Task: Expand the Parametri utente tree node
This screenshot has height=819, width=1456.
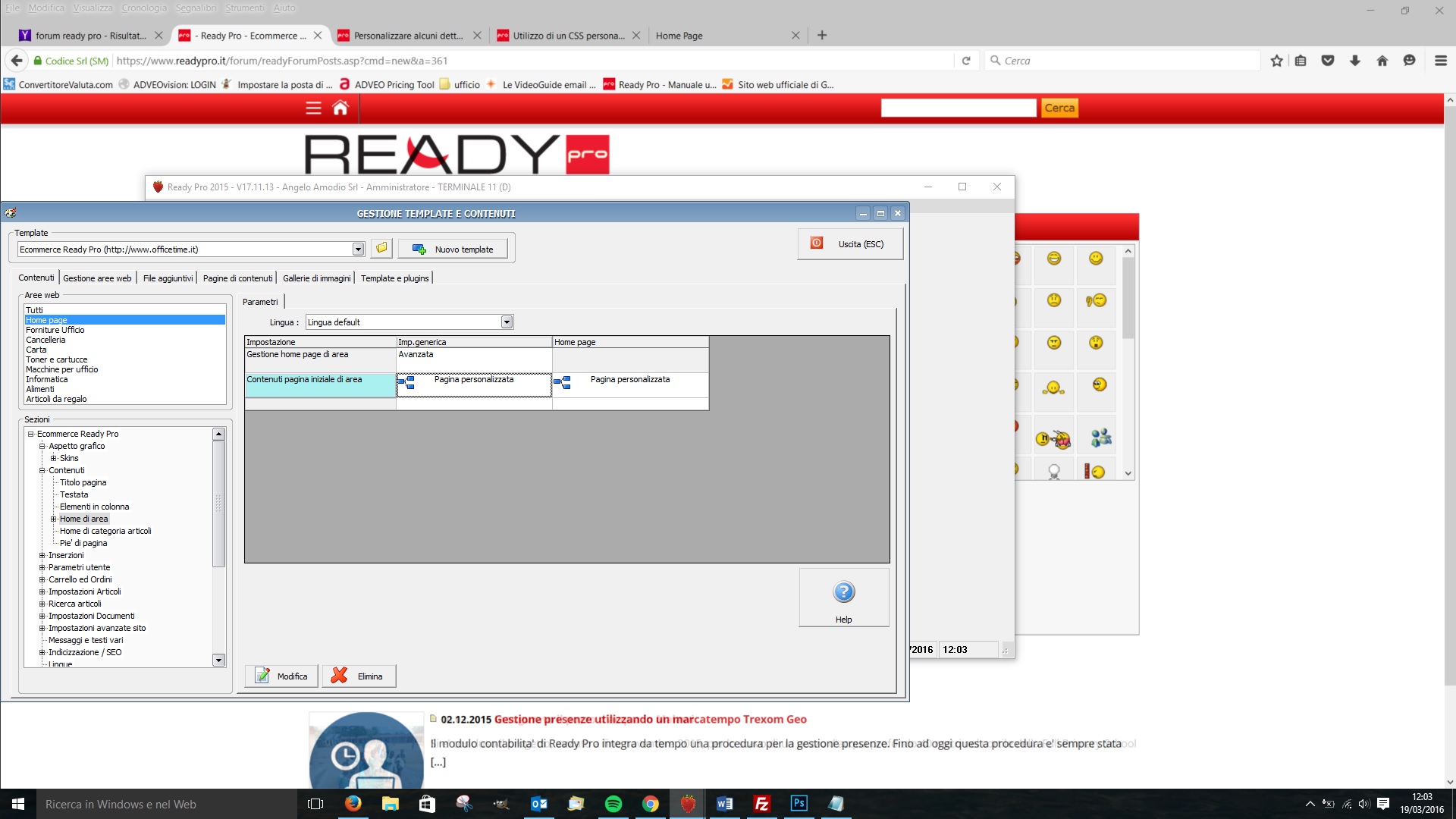Action: 42,567
